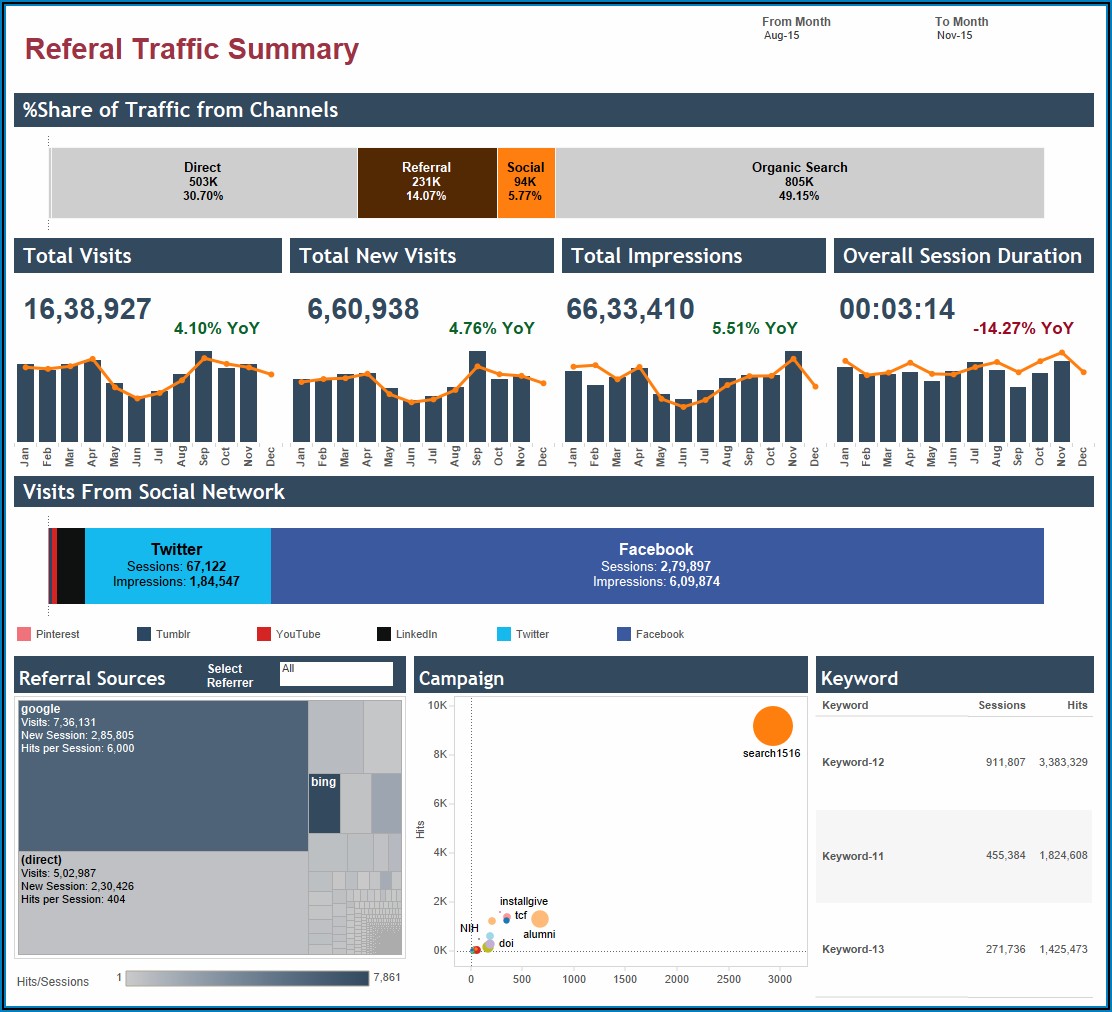The width and height of the screenshot is (1112, 1012).
Task: Select the Twitter block in social network bar
Action: [x=177, y=566]
